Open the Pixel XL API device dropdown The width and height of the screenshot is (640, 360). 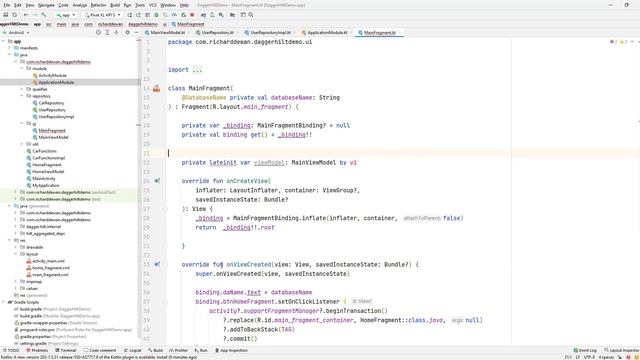102,15
